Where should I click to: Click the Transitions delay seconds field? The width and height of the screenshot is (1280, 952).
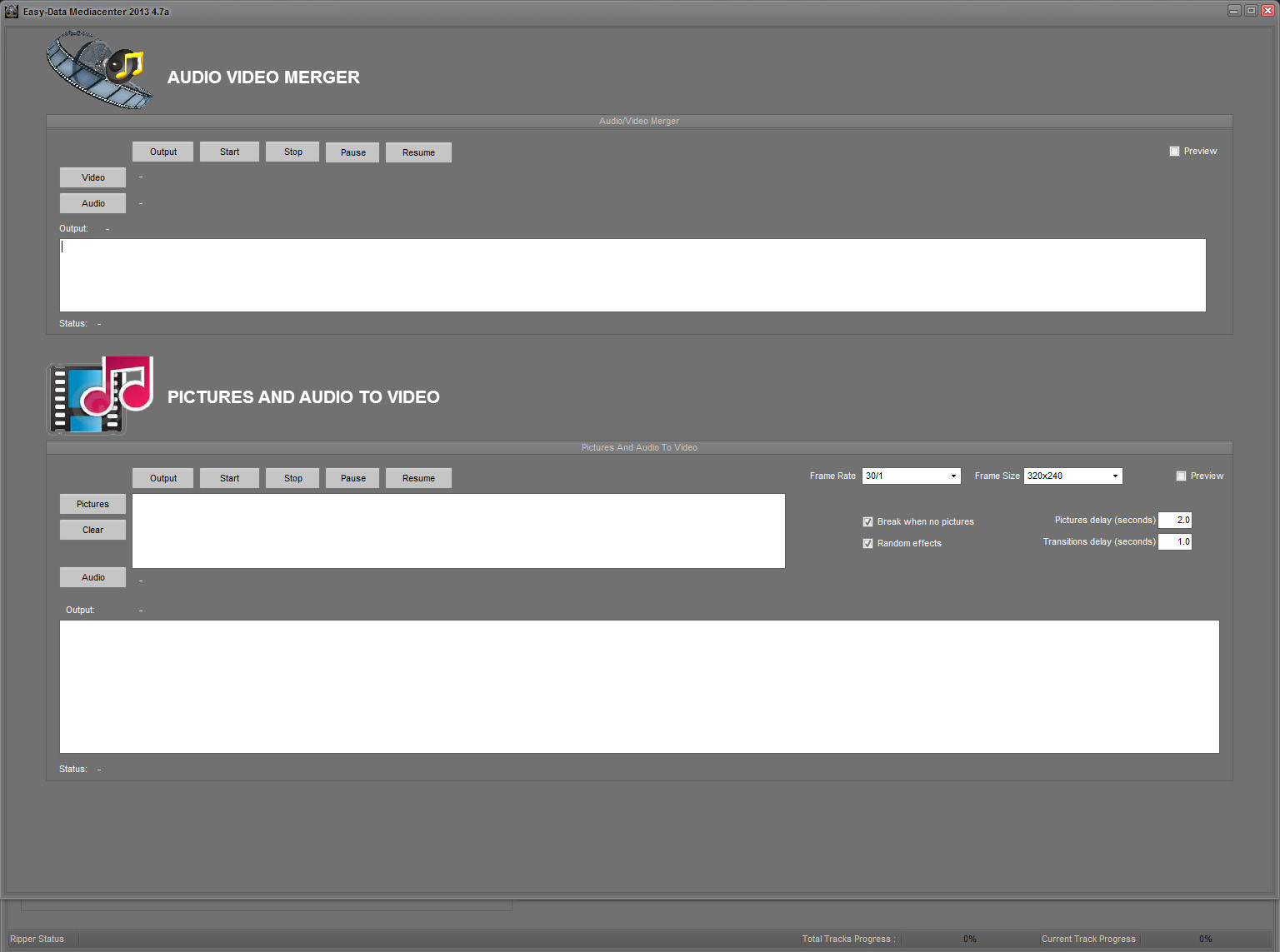(1175, 541)
